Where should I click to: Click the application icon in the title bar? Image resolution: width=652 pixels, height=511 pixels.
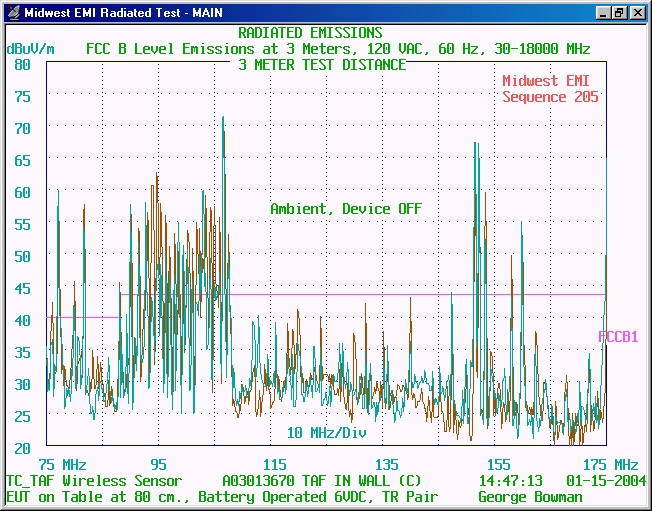click(12, 13)
